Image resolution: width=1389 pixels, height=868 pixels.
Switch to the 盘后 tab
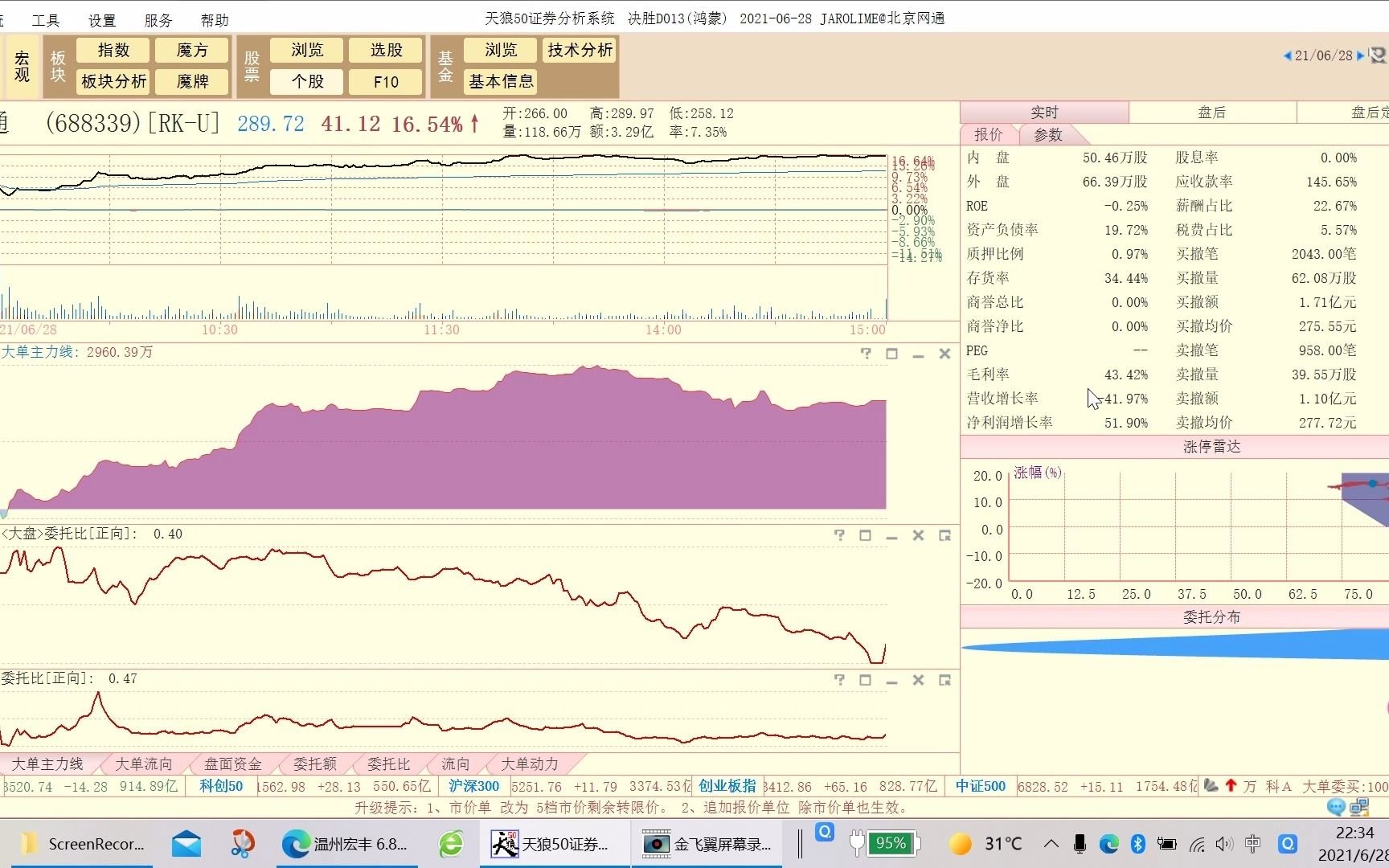point(1212,113)
